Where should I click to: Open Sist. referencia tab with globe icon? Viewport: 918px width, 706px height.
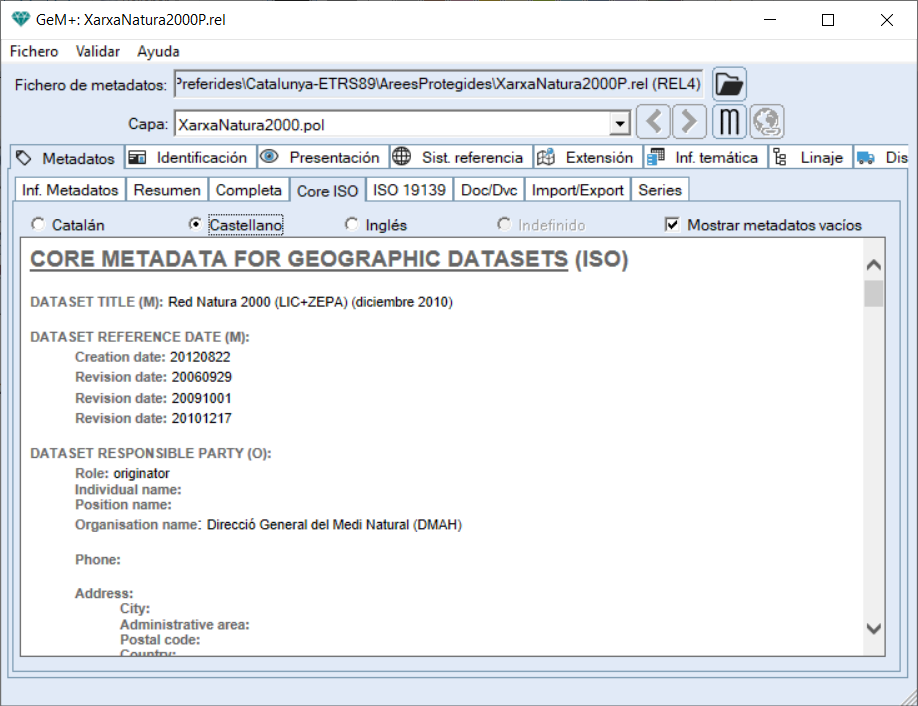tap(458, 158)
